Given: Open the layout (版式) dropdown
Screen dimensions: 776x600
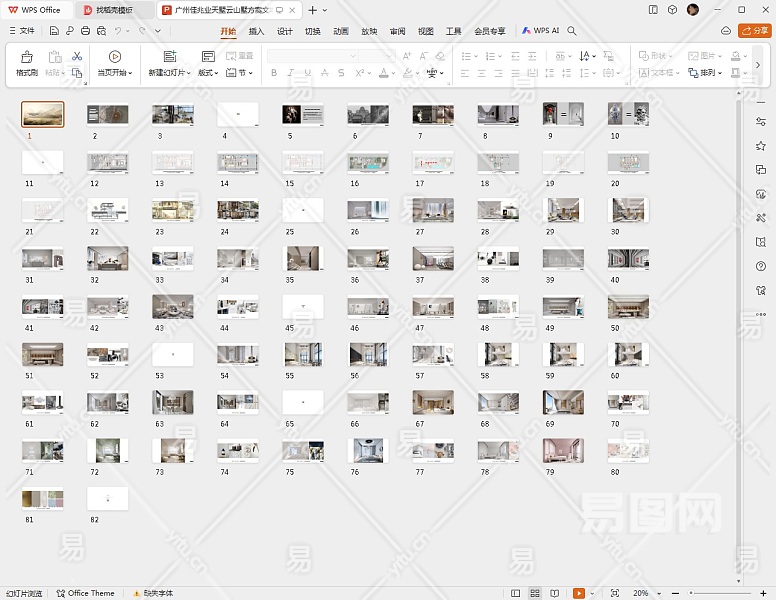Looking at the screenshot, I should tap(208, 73).
